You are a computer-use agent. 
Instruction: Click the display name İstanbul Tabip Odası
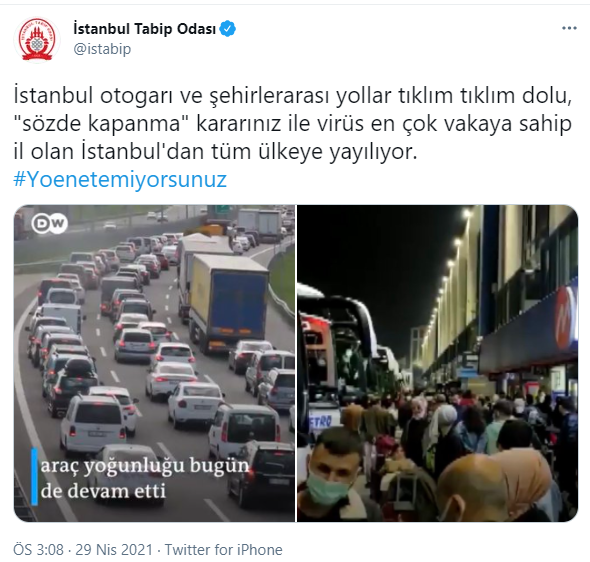click(144, 29)
